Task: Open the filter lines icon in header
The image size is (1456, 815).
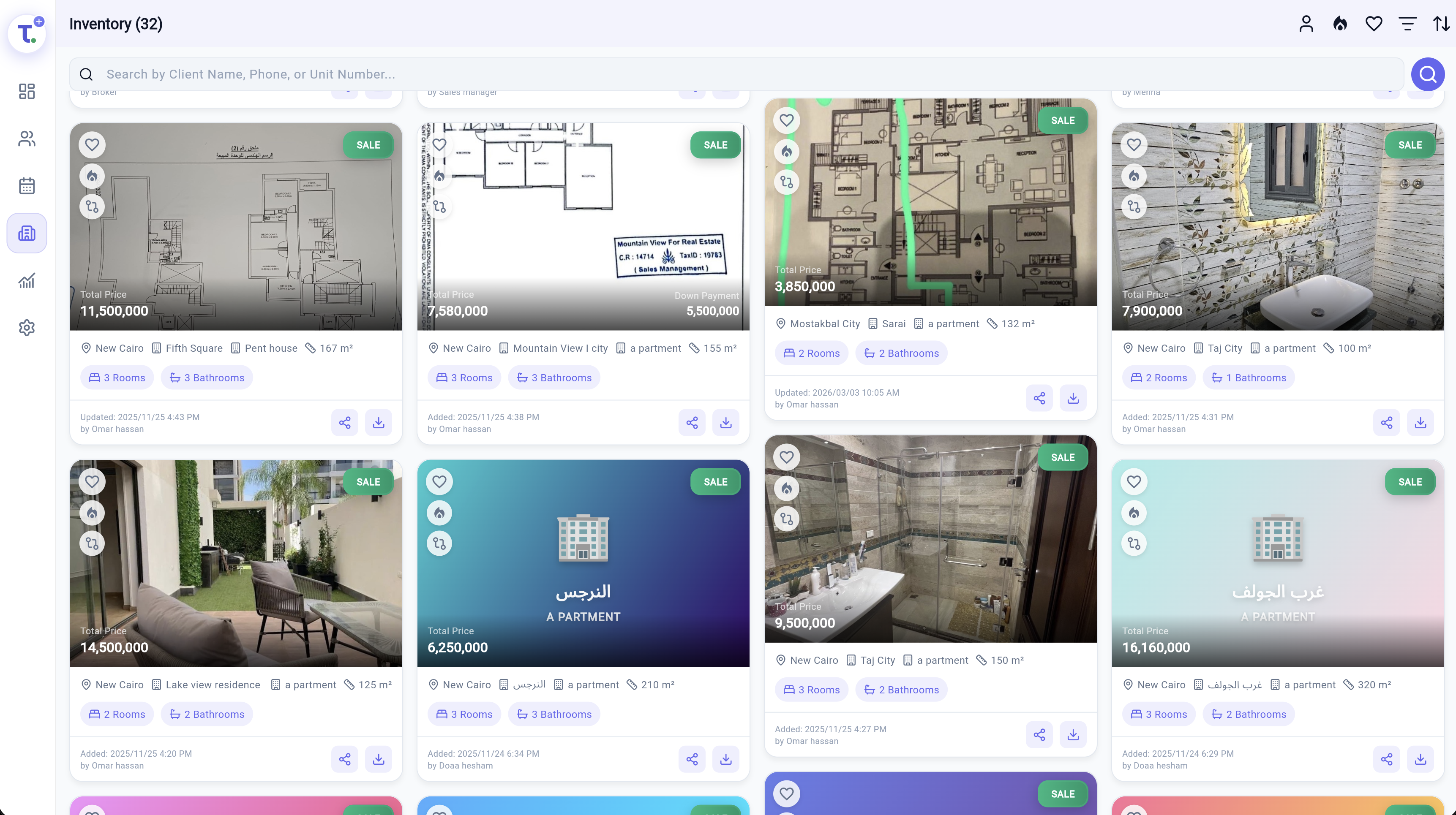Action: (1407, 24)
